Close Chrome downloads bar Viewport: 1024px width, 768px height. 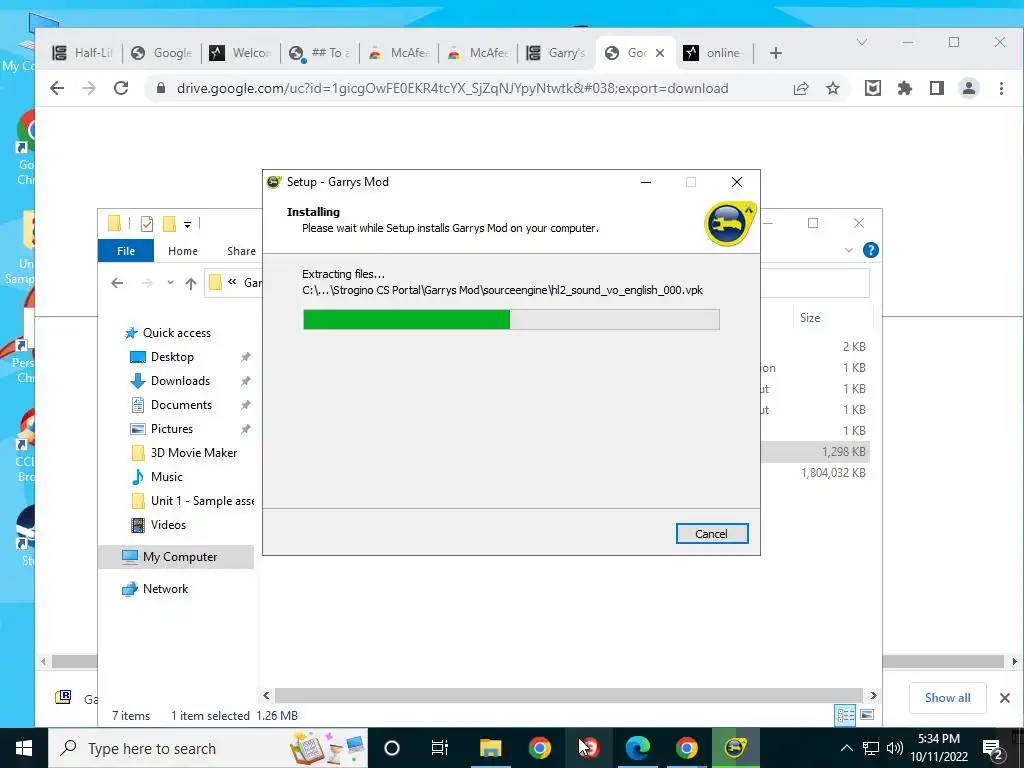pyautogui.click(x=1004, y=698)
